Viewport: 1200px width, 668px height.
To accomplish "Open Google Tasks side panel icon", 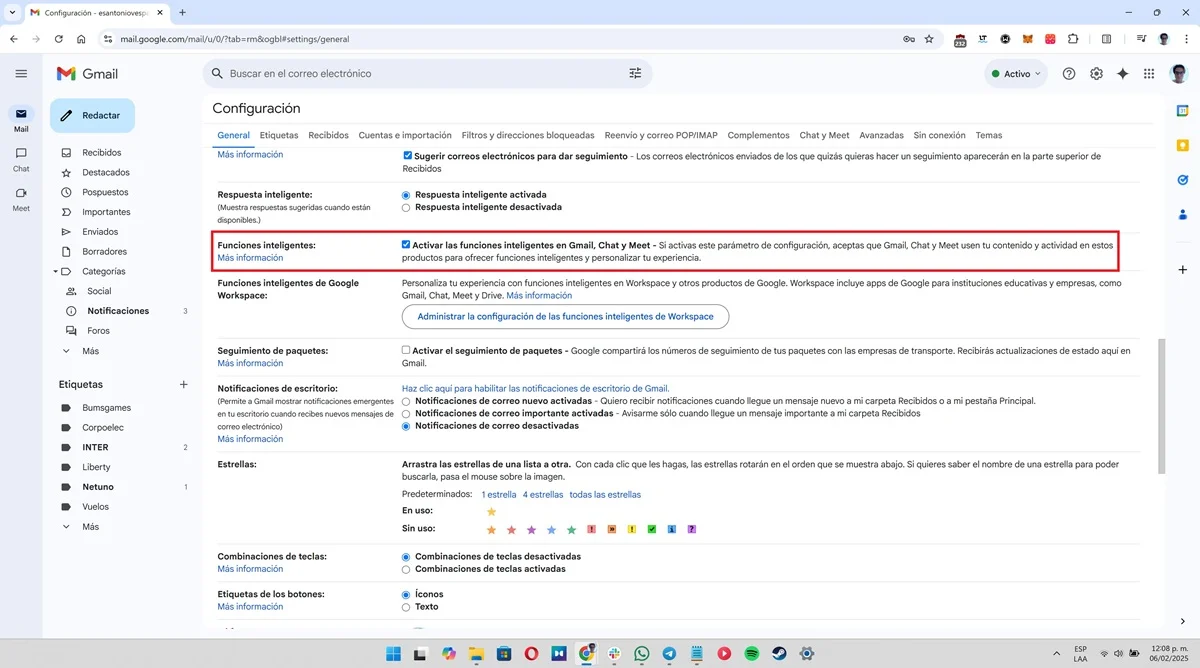I will click(x=1182, y=180).
